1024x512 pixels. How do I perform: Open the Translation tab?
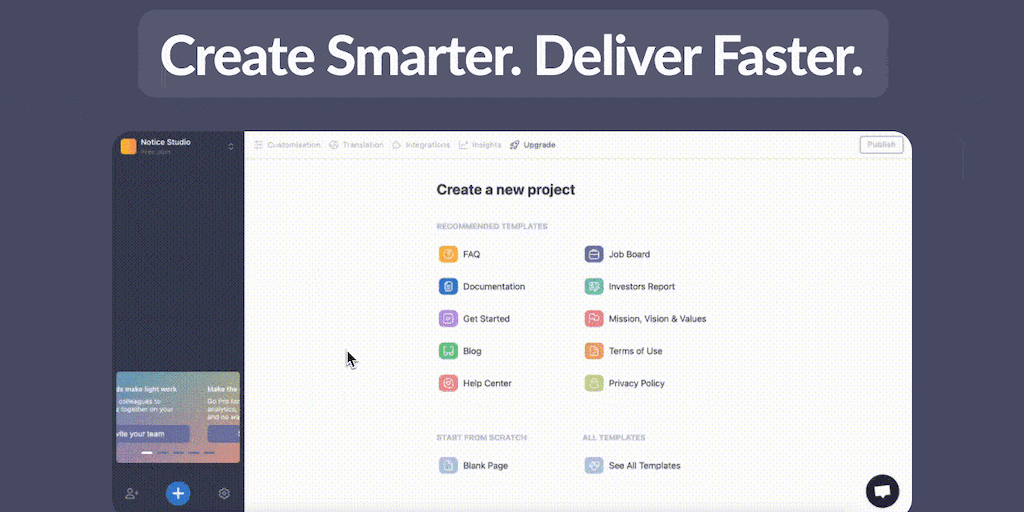(357, 145)
